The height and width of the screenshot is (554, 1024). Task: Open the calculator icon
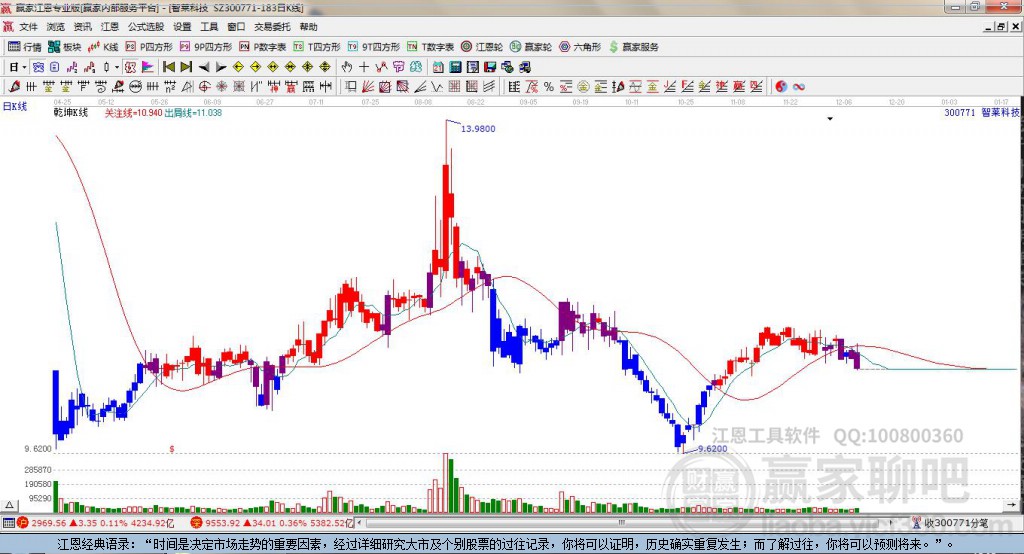456,67
